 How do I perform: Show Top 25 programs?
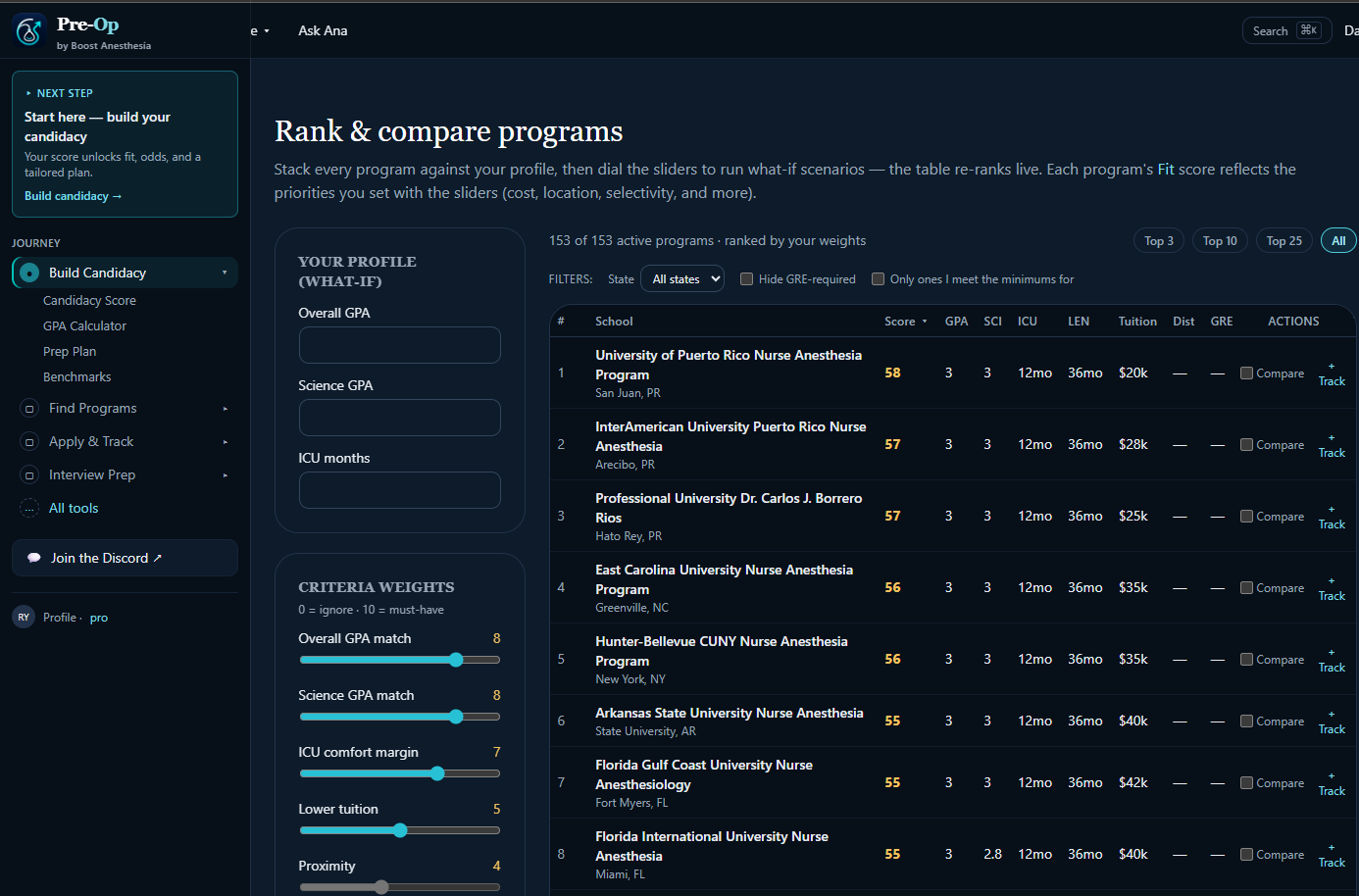click(1283, 241)
